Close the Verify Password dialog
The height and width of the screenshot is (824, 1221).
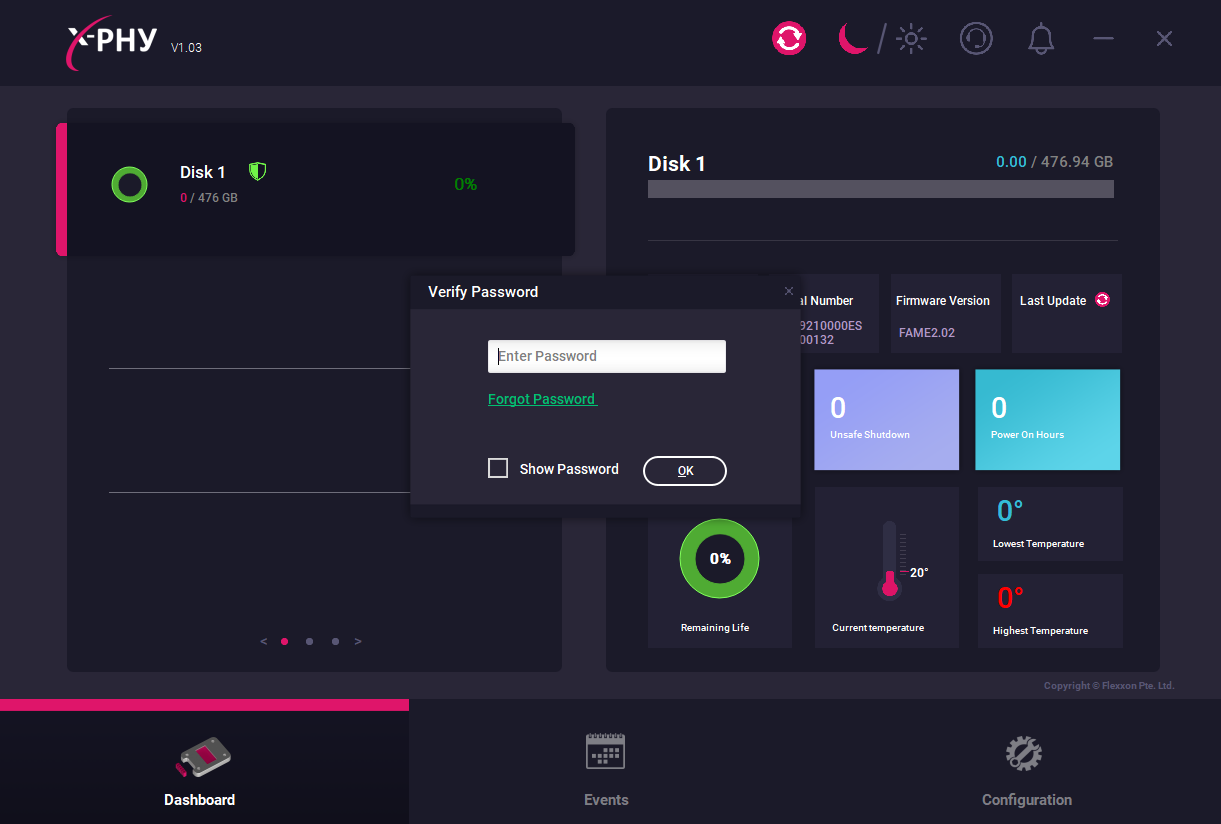tap(789, 291)
